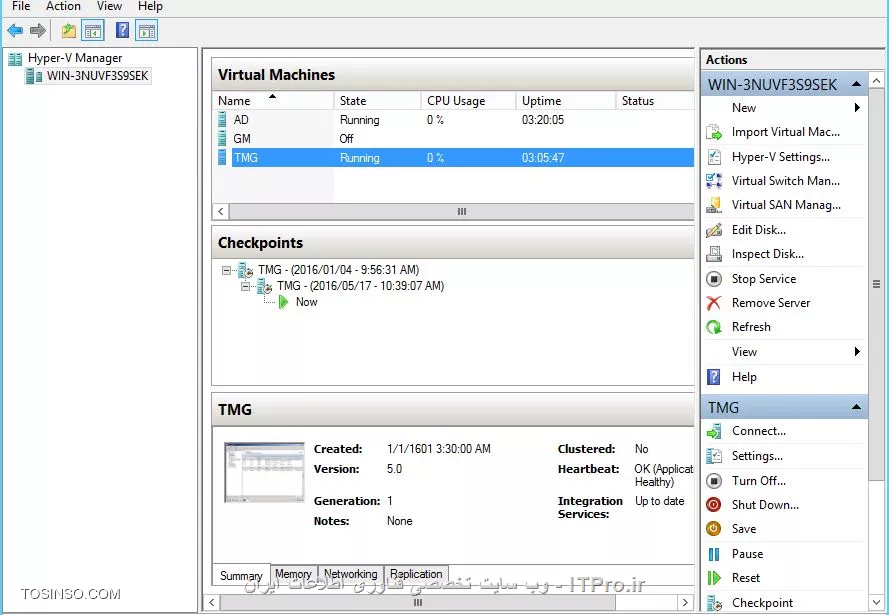Sort virtual machines by Uptime column
Screen dimensions: 889x615
point(565,100)
